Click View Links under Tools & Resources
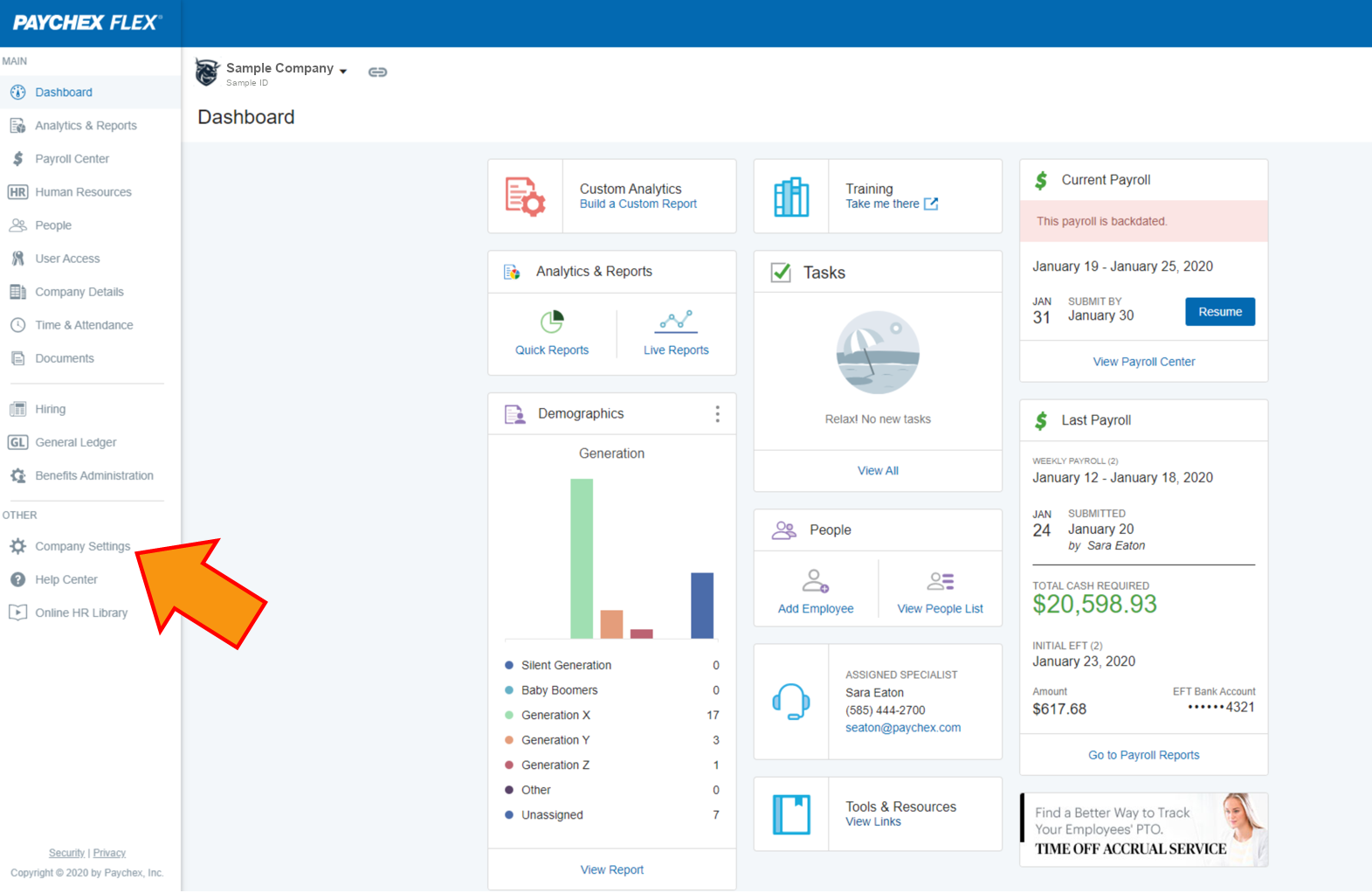Screen dimensions: 1372x893 pyautogui.click(x=873, y=821)
